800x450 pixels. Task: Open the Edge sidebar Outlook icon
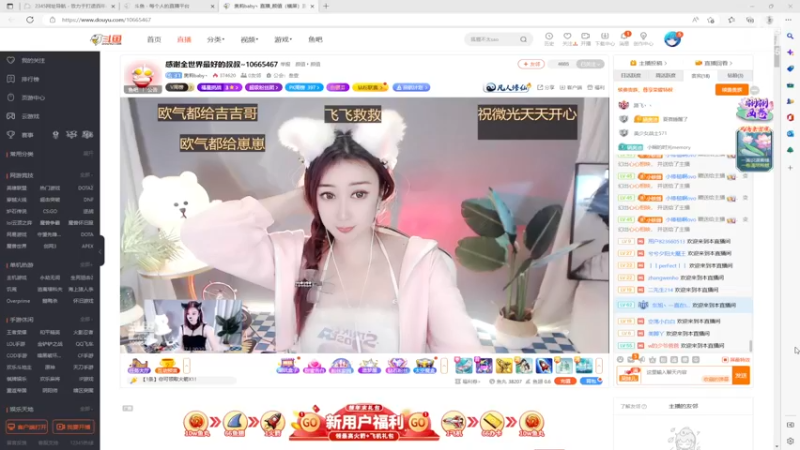point(790,134)
